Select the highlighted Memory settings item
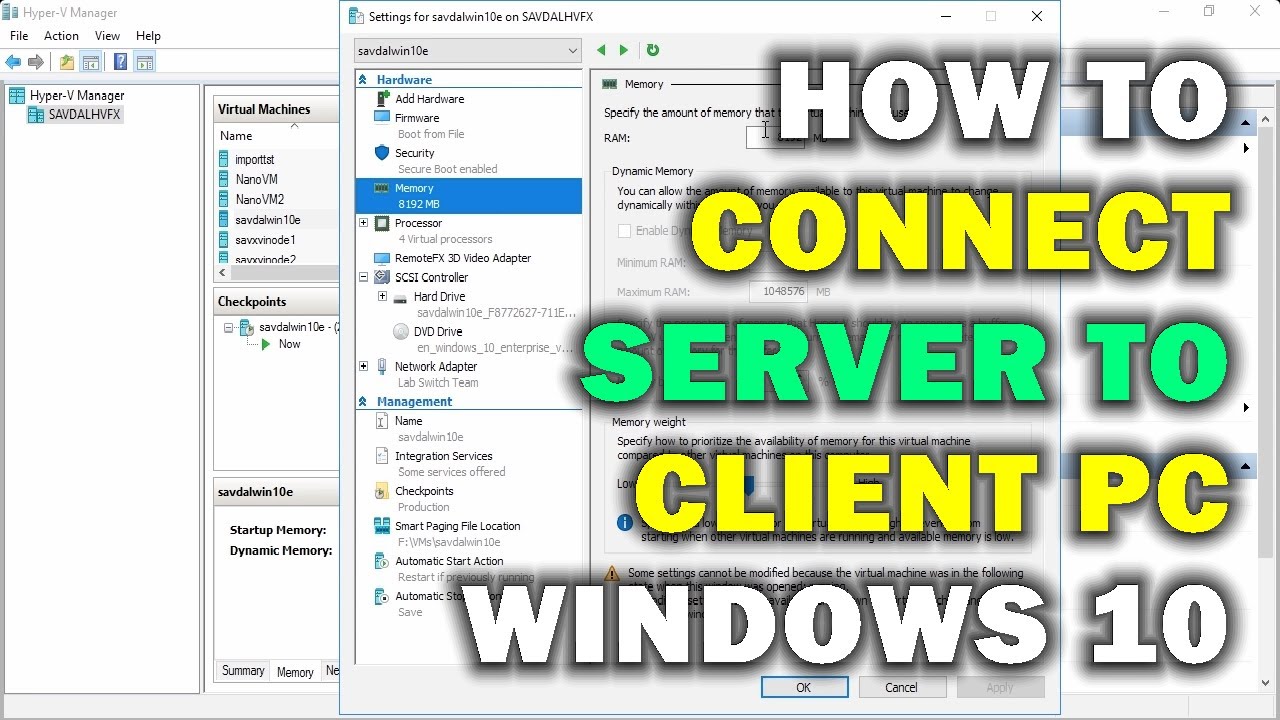This screenshot has width=1280, height=720. pyautogui.click(x=468, y=195)
